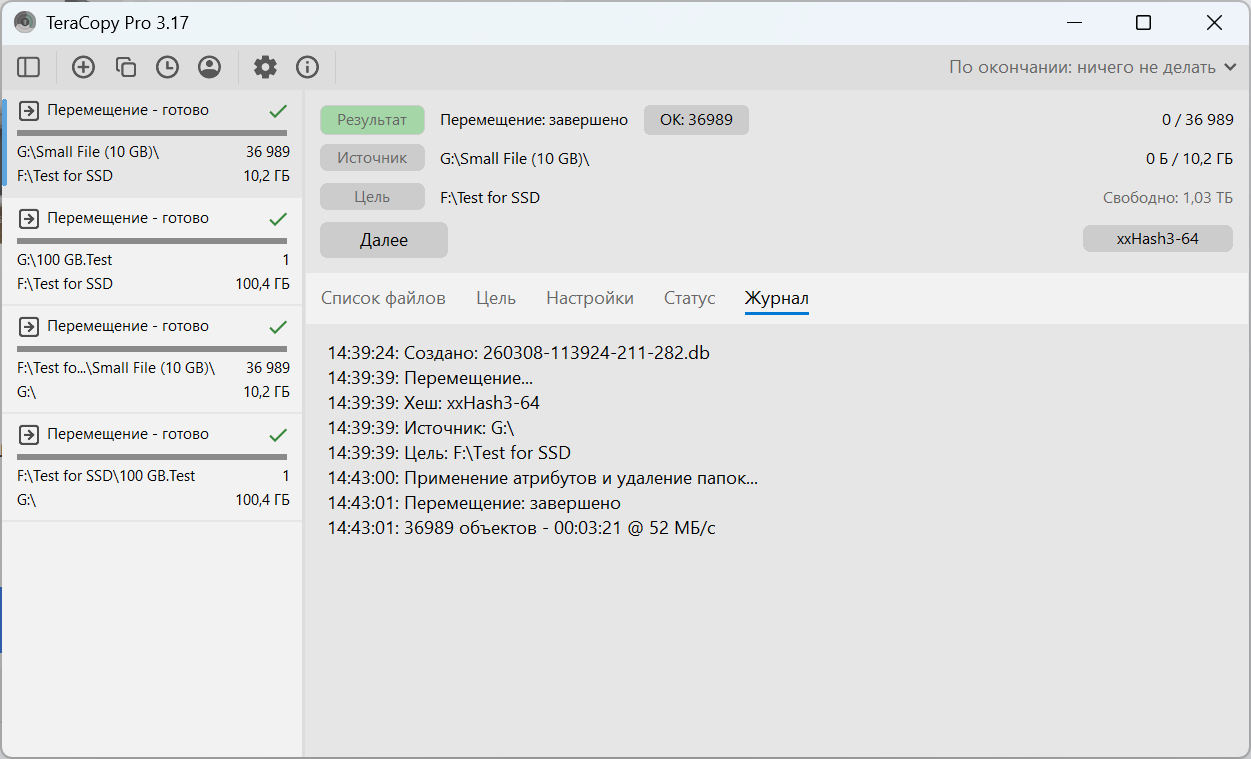Click move arrow icon of G:\Small File task

29,110
